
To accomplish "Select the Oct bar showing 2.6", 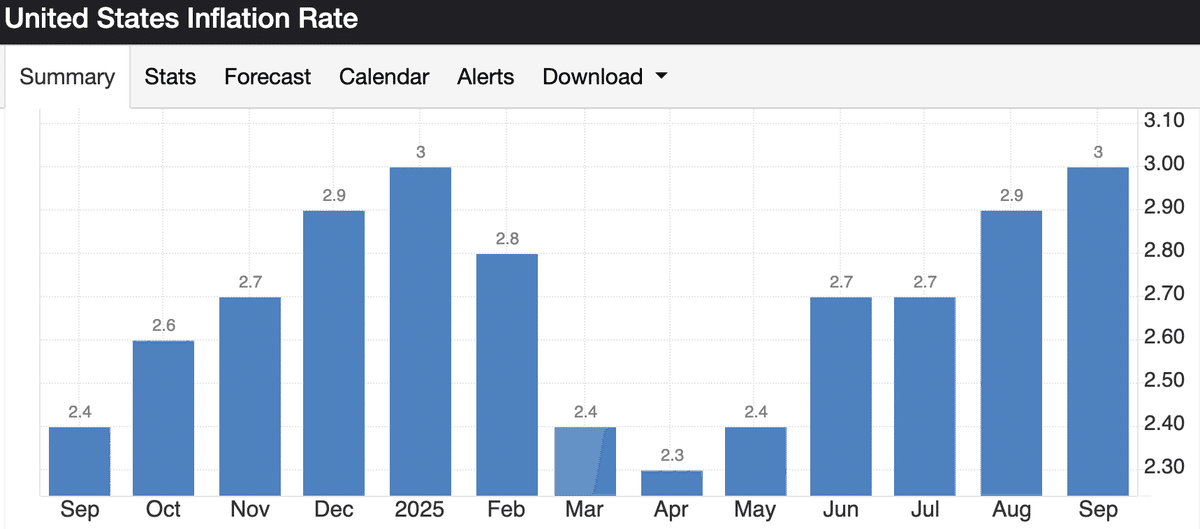I will click(164, 418).
